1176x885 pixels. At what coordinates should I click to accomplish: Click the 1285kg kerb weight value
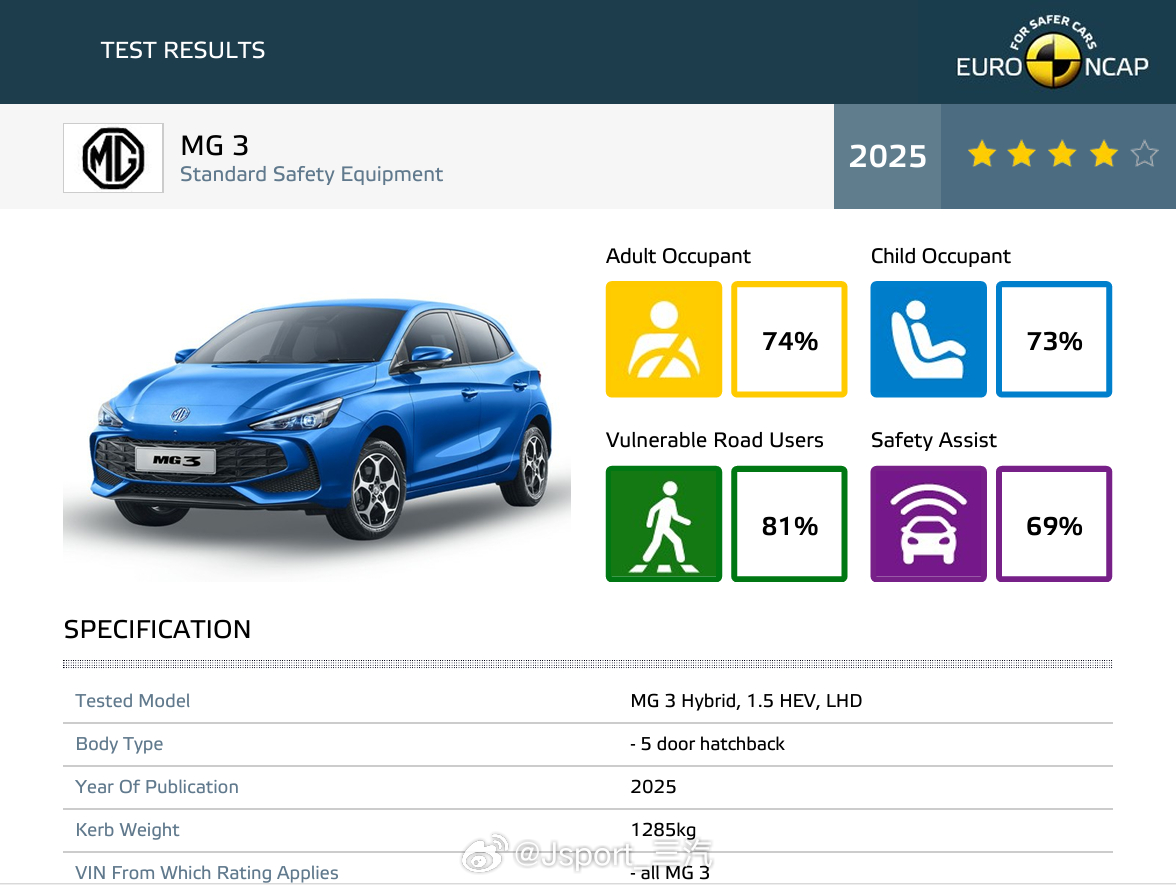(663, 830)
